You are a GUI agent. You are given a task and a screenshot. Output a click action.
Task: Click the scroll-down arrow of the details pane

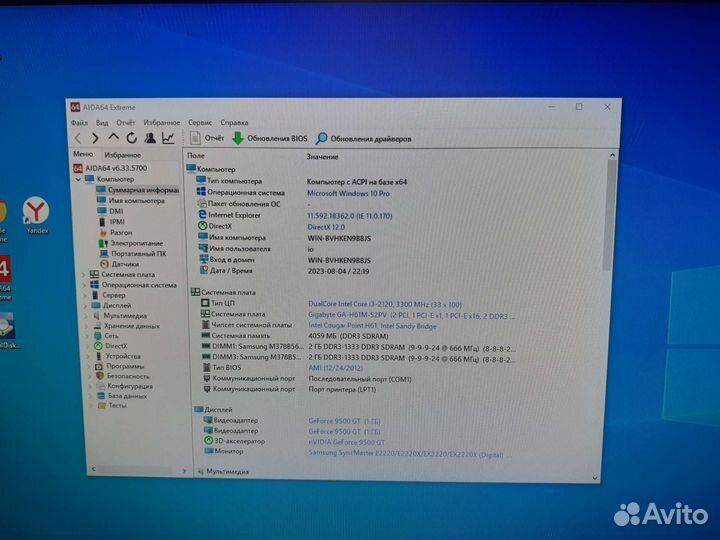click(x=595, y=478)
